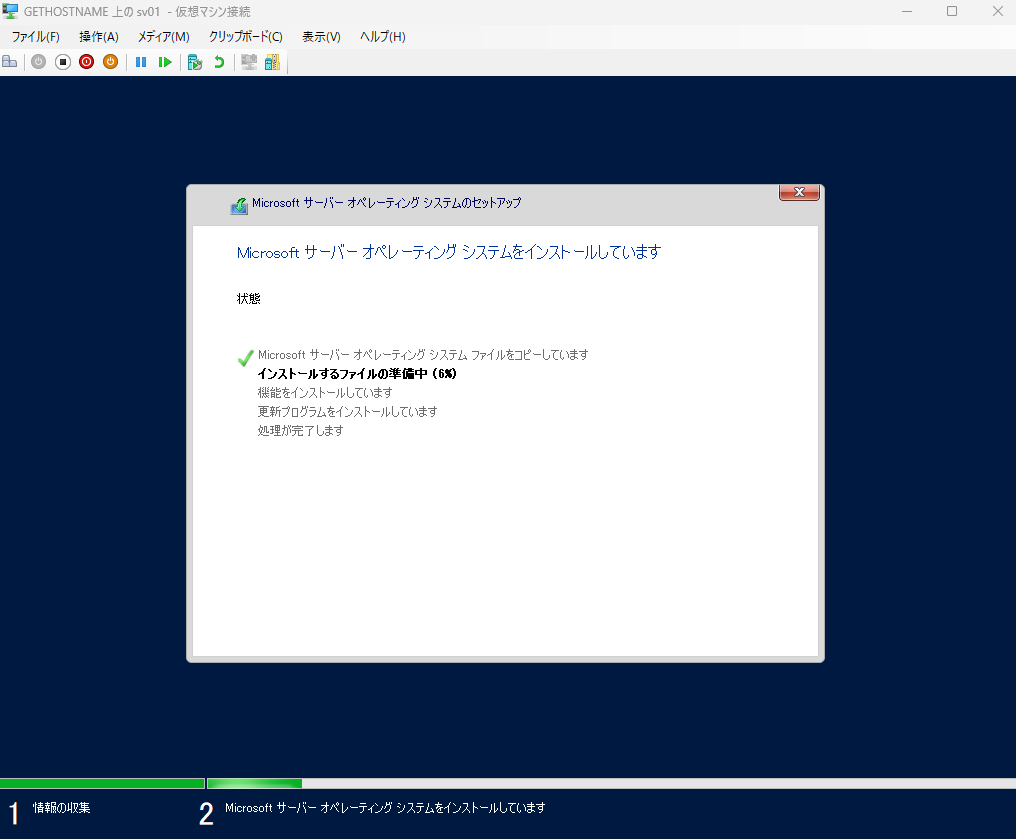Click the green Reset/resume play icon
The height and width of the screenshot is (839, 1016).
pos(165,62)
